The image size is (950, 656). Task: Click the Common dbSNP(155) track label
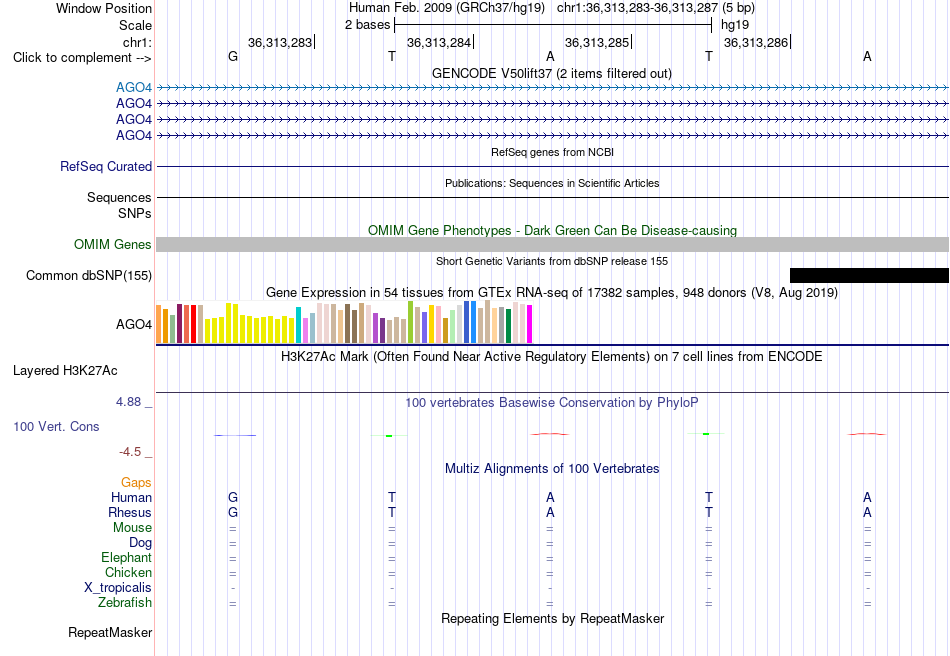pyautogui.click(x=89, y=276)
